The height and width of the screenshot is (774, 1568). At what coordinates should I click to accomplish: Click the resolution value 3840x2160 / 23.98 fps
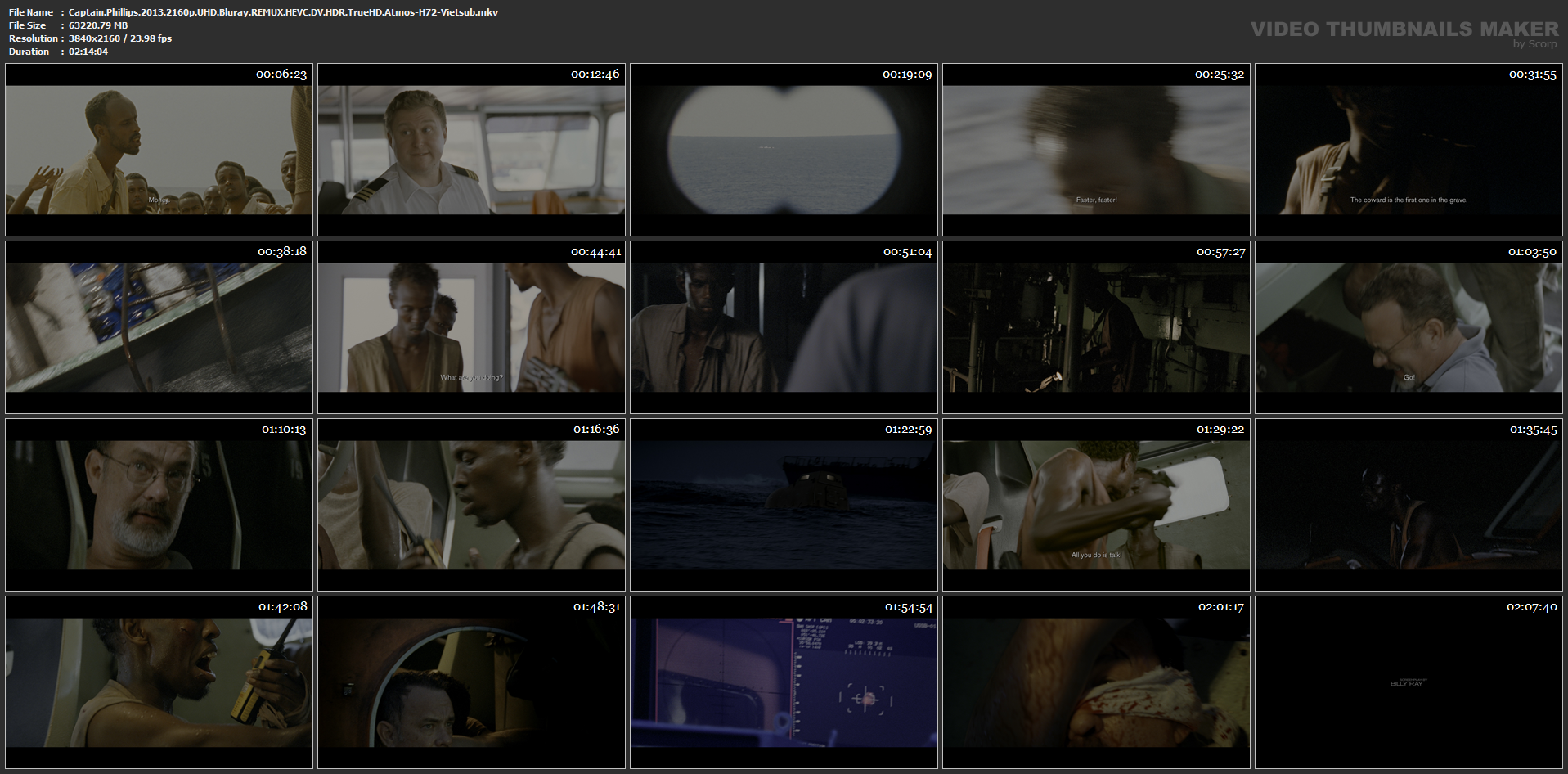point(120,38)
